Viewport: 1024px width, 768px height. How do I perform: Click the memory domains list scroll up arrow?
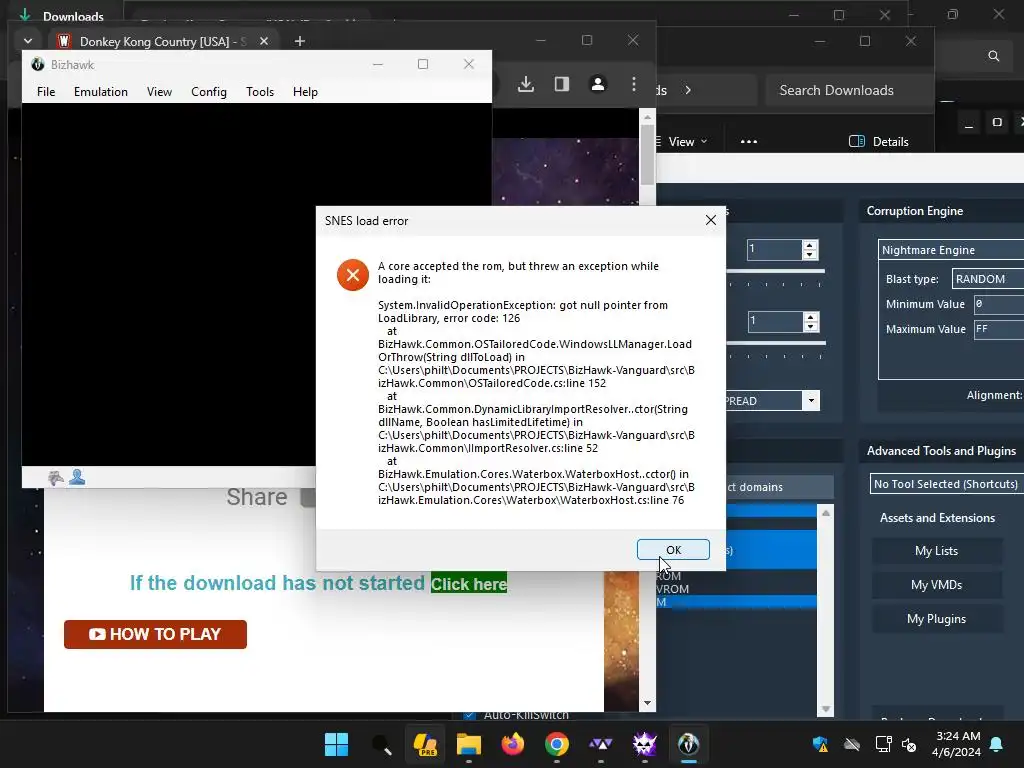click(x=826, y=513)
